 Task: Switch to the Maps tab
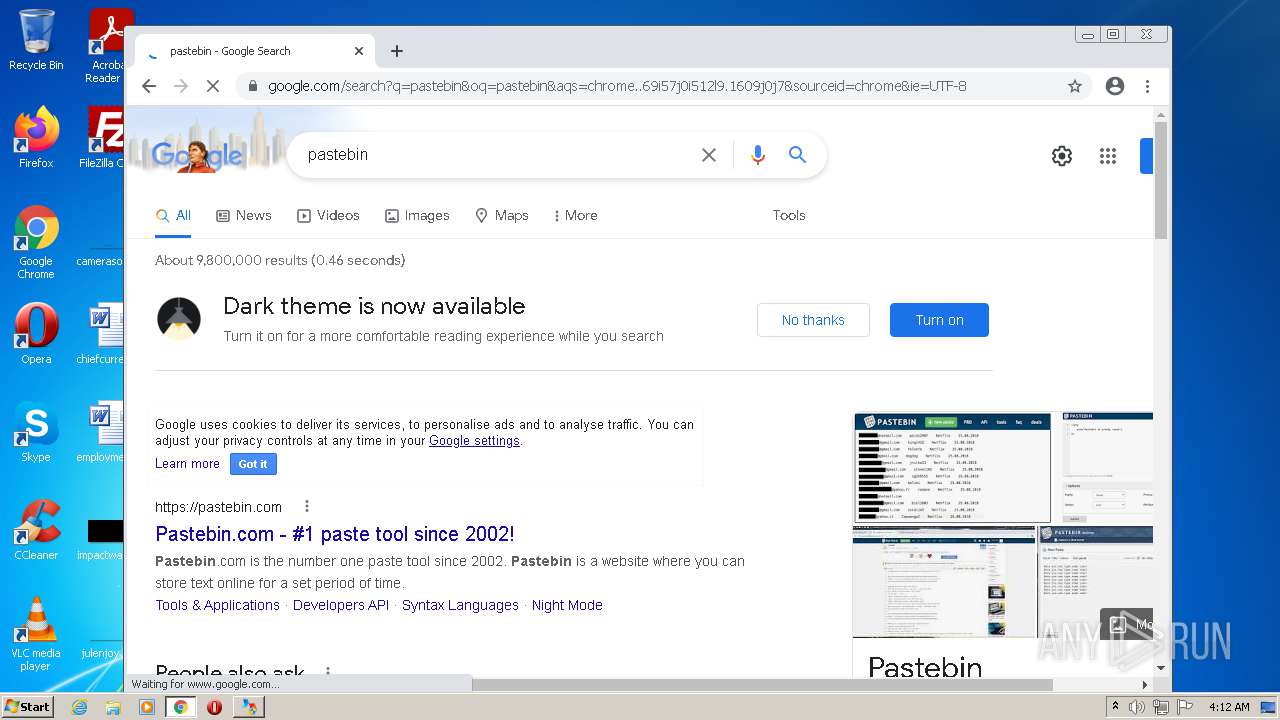[x=502, y=215]
